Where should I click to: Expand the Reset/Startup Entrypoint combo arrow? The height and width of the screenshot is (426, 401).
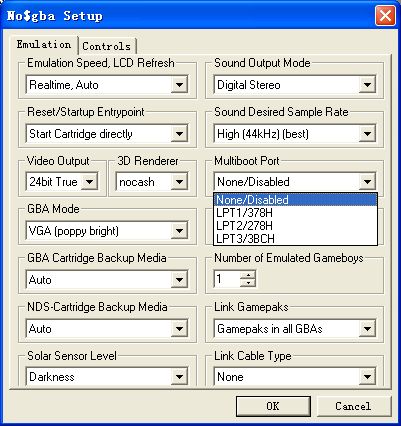pyautogui.click(x=179, y=134)
